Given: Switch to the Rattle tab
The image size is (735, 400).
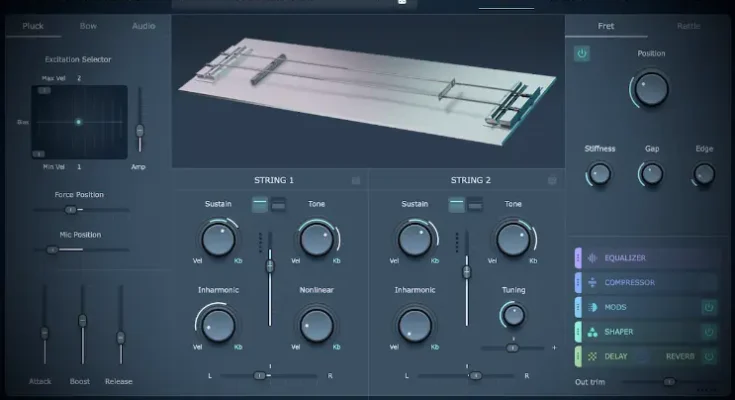Looking at the screenshot, I should point(689,26).
